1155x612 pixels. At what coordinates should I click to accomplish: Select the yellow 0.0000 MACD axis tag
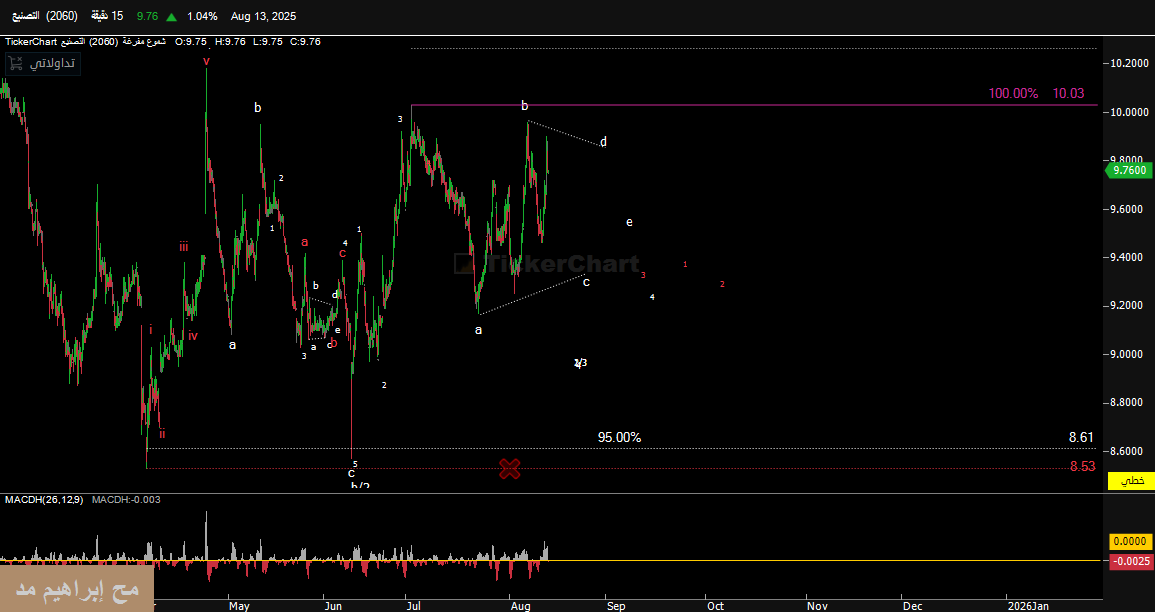click(x=1131, y=542)
